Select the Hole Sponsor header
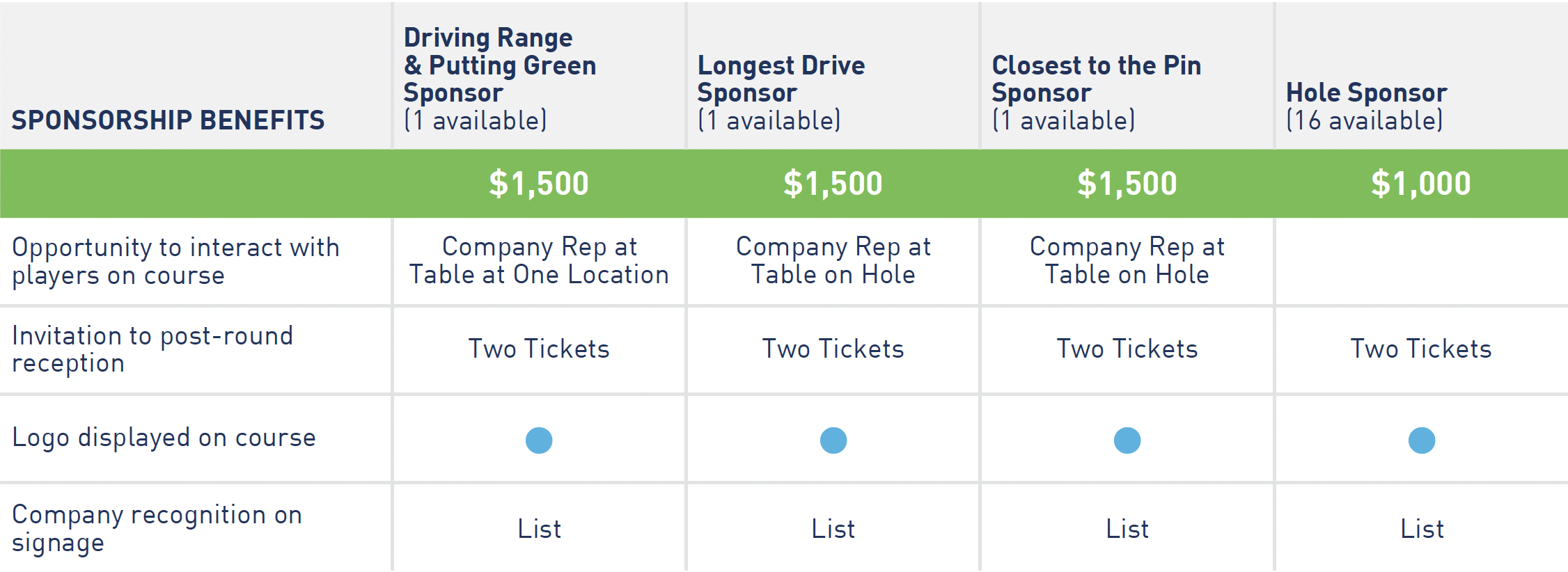This screenshot has width=1568, height=572. click(x=1366, y=106)
